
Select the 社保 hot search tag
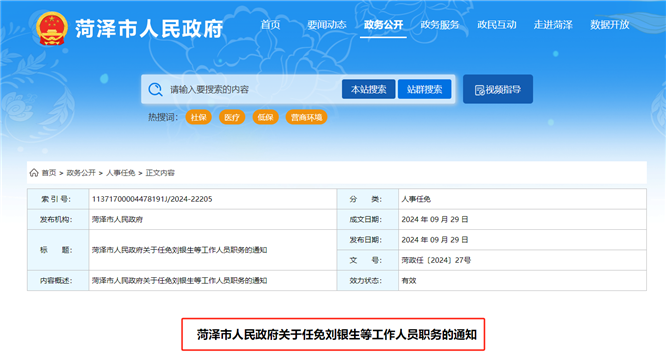click(198, 117)
